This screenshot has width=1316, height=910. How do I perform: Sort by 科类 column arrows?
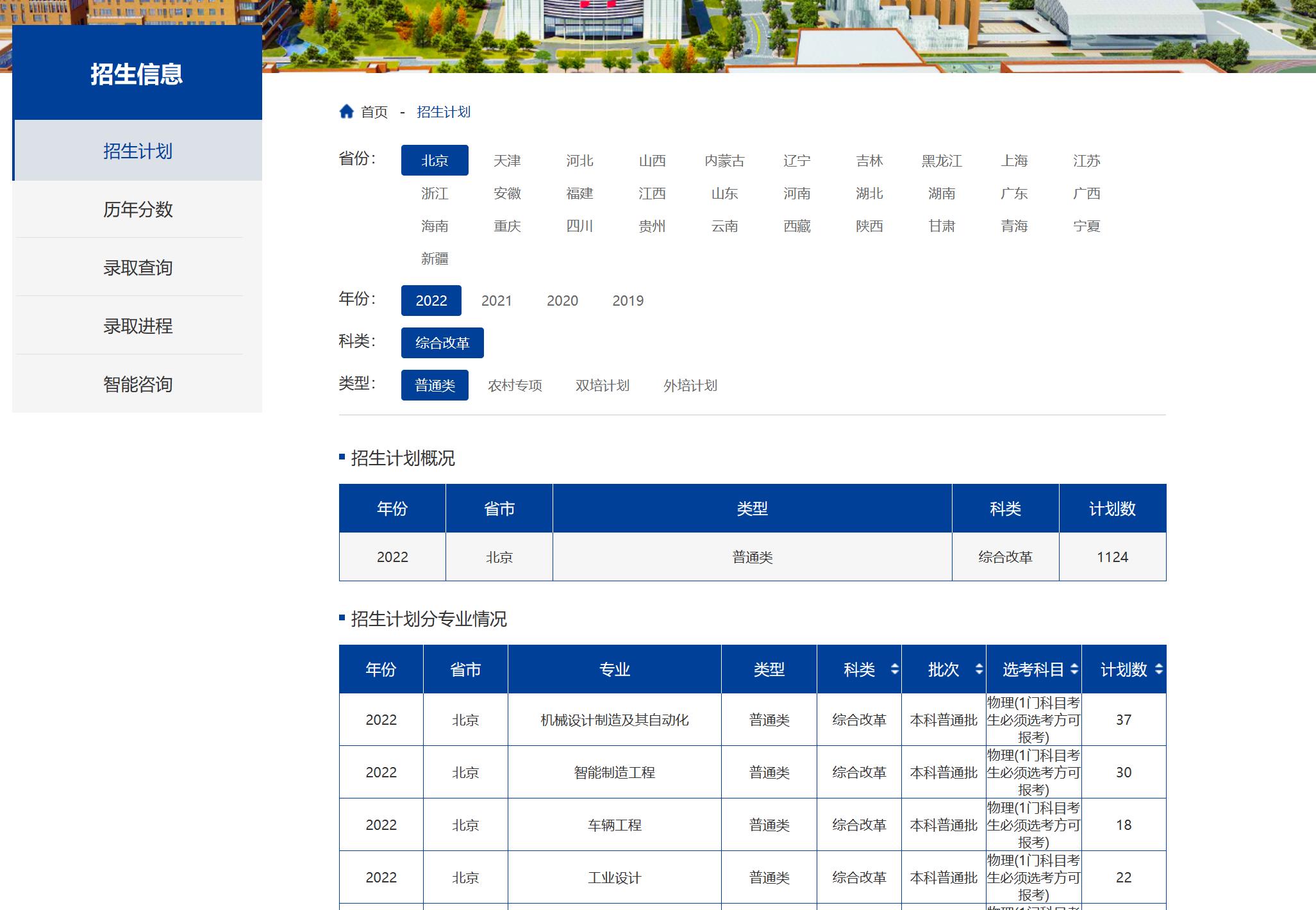894,670
